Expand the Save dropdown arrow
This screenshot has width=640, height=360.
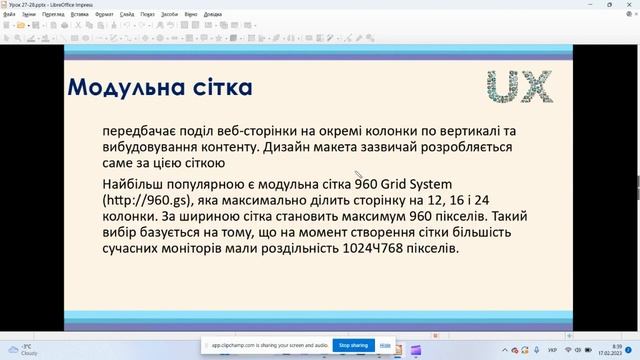[43, 25]
